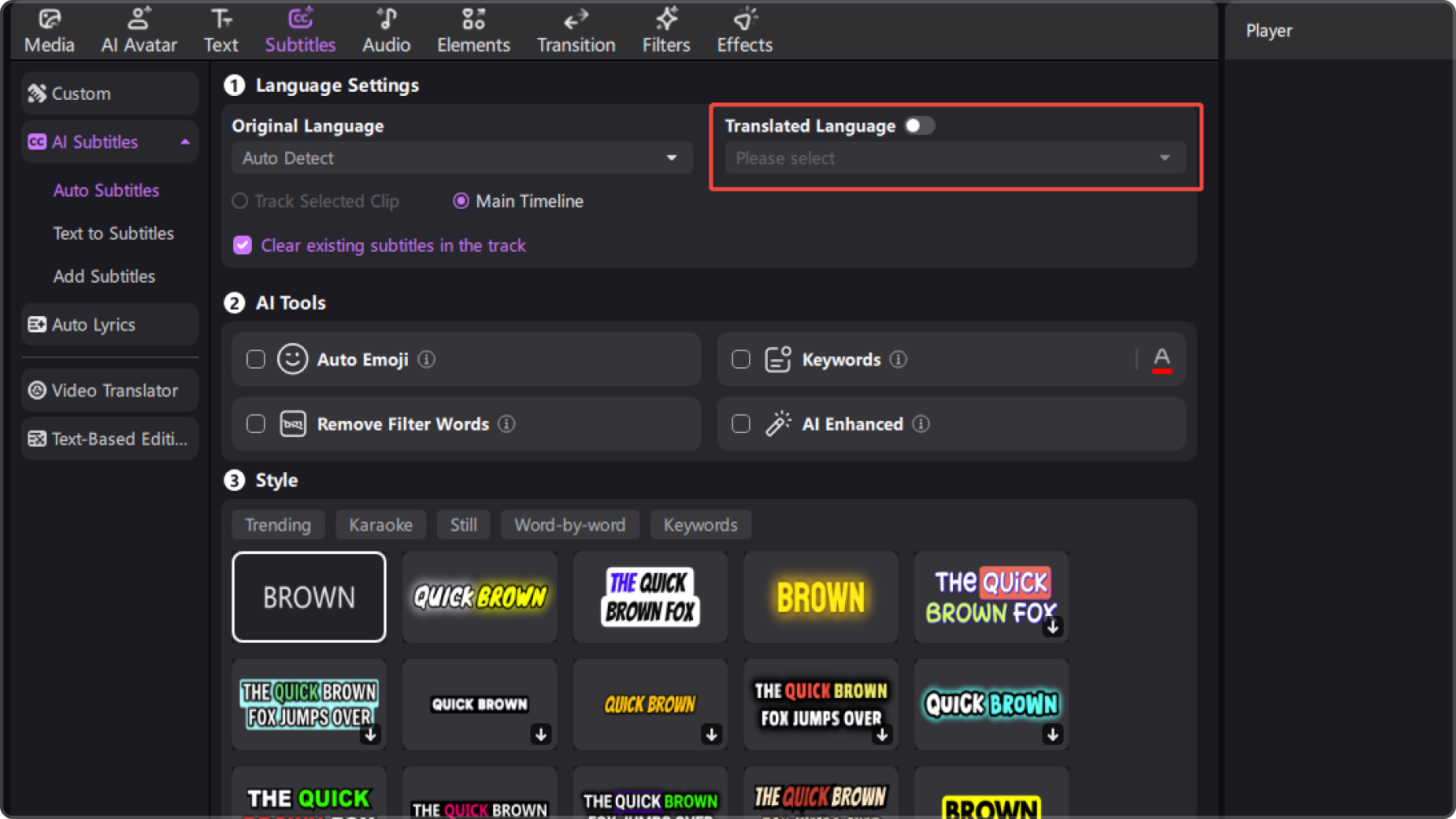Download the small white QUICK BROWN style

pos(541,734)
